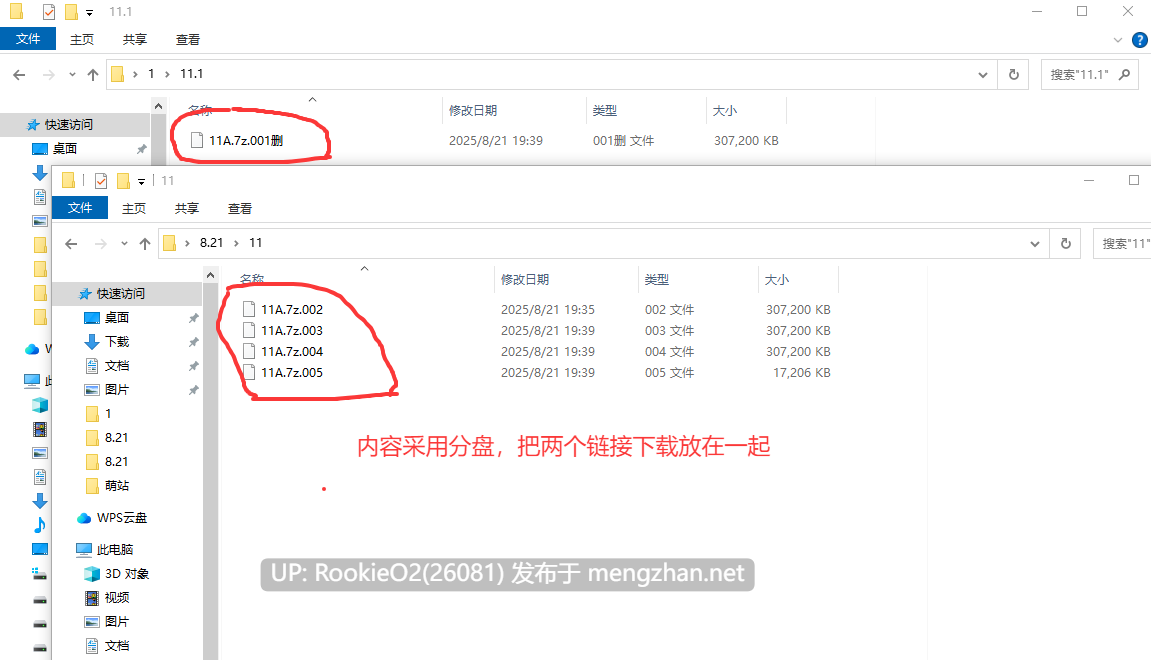Select 快速访问 in the 11 window sidebar
The height and width of the screenshot is (660, 1151).
coord(121,294)
